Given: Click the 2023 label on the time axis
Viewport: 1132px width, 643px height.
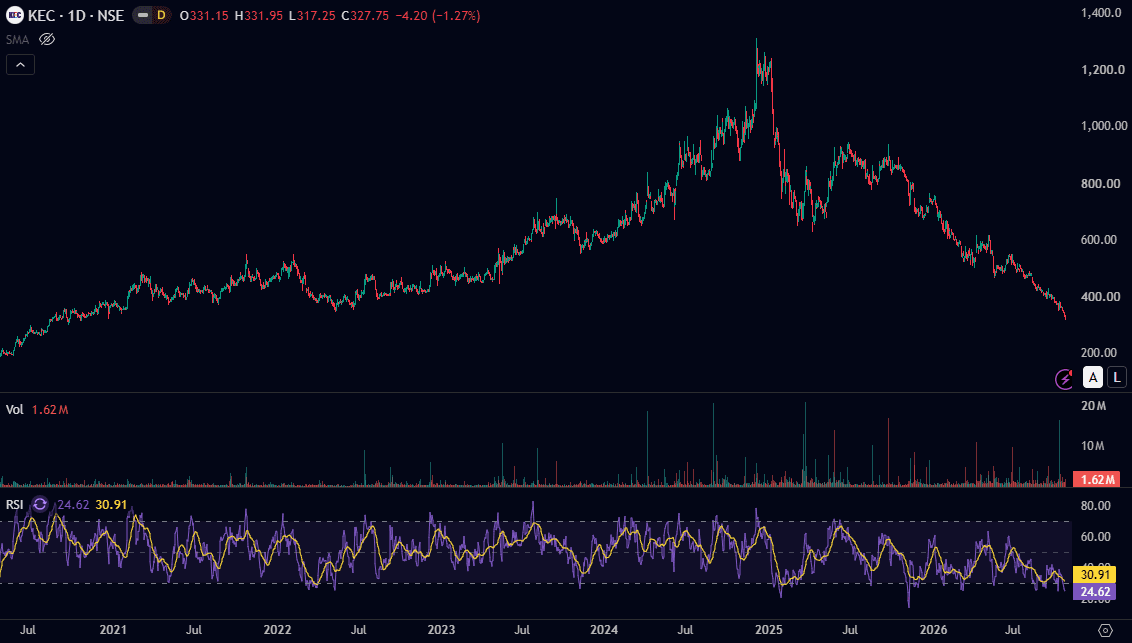Looking at the screenshot, I should click(x=441, y=630).
